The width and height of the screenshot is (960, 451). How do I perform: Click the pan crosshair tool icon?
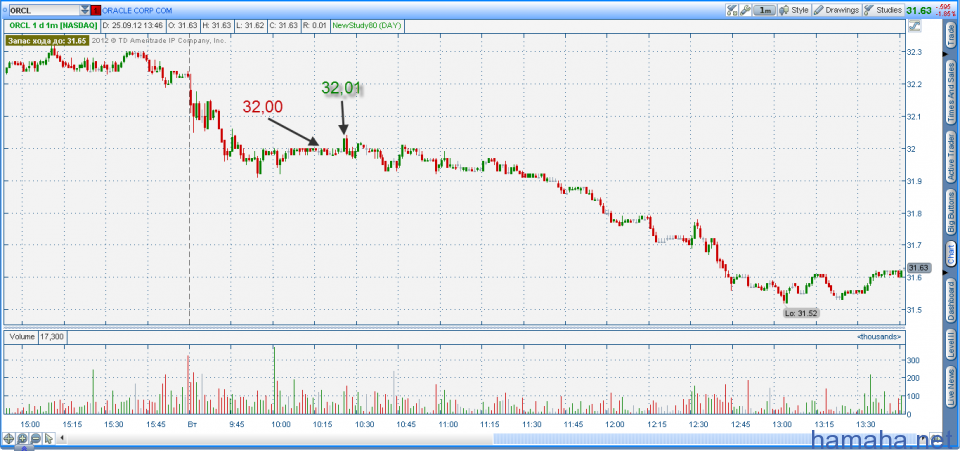point(9,438)
